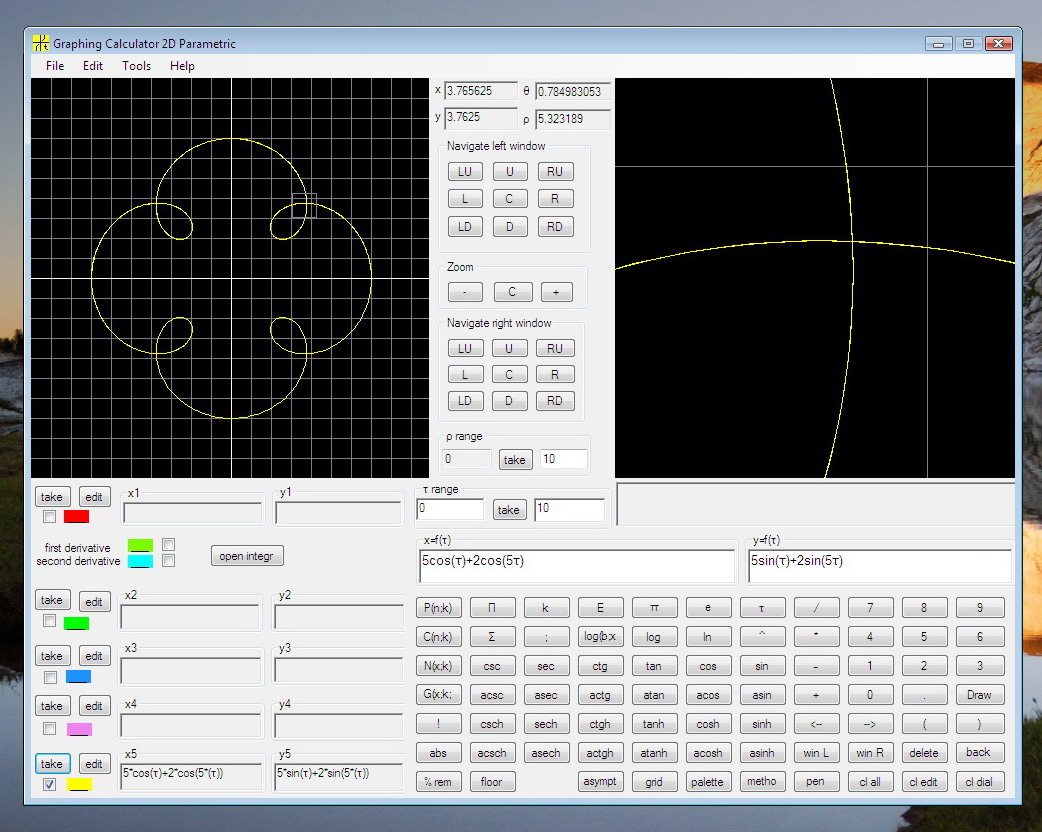Click U in Navigate right window
1042x832 pixels.
509,348
